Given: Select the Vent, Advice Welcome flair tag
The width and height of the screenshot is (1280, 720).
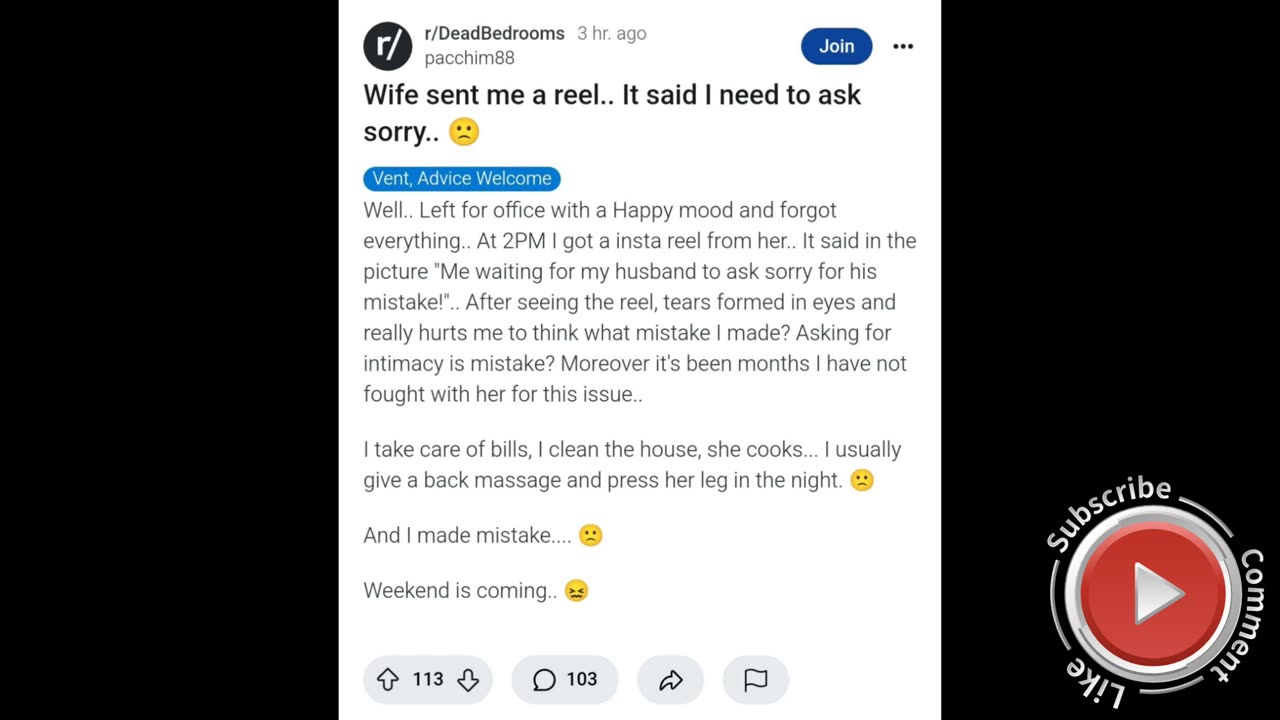Looking at the screenshot, I should (x=461, y=178).
